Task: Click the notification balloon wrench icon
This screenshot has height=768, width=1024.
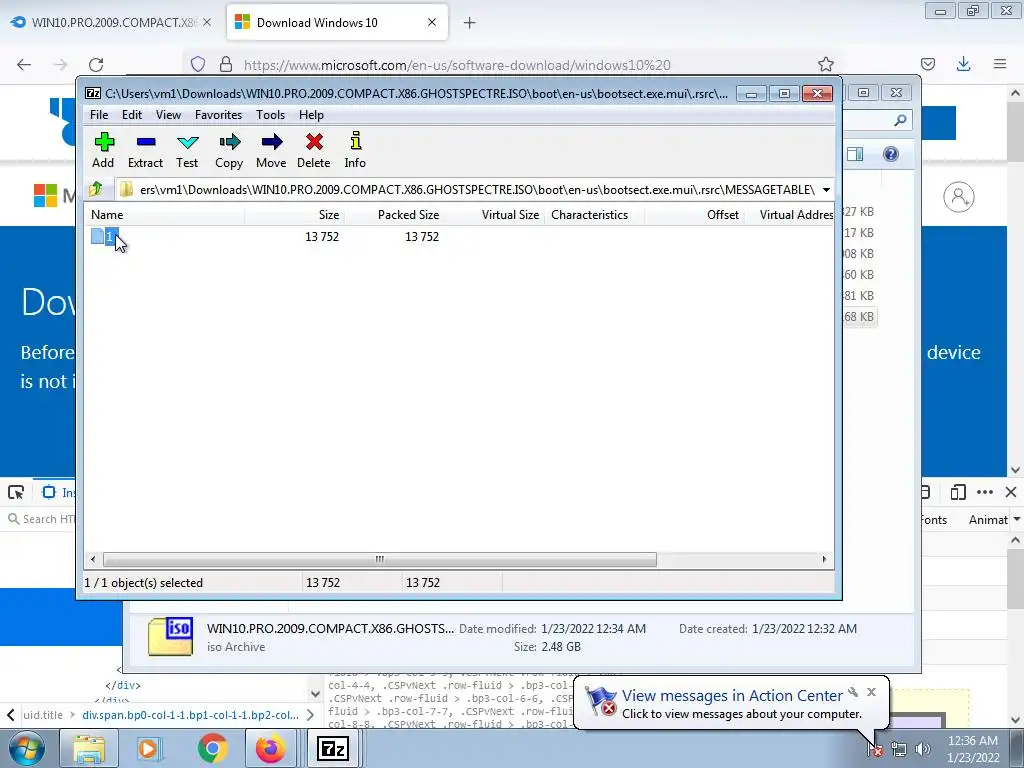Action: click(x=853, y=692)
